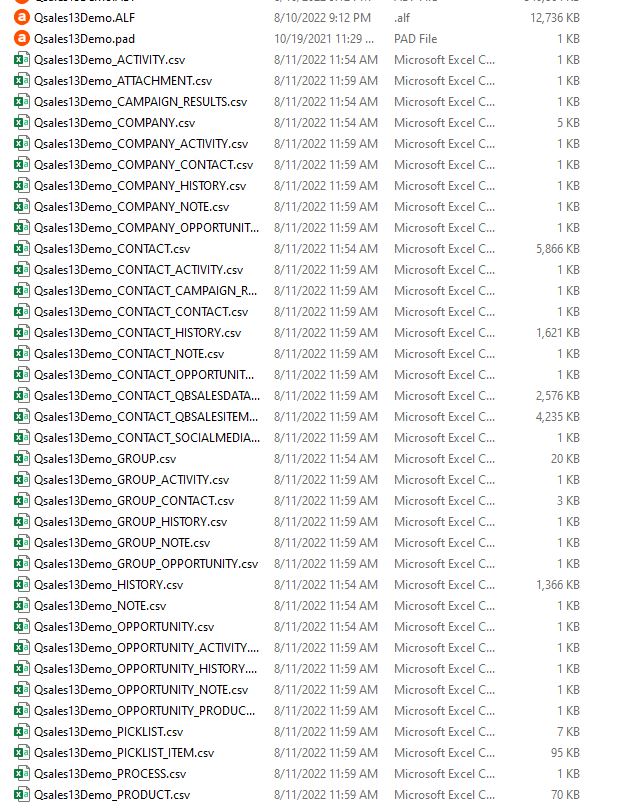Select file name Qsales13Demo.pad

click(85, 39)
